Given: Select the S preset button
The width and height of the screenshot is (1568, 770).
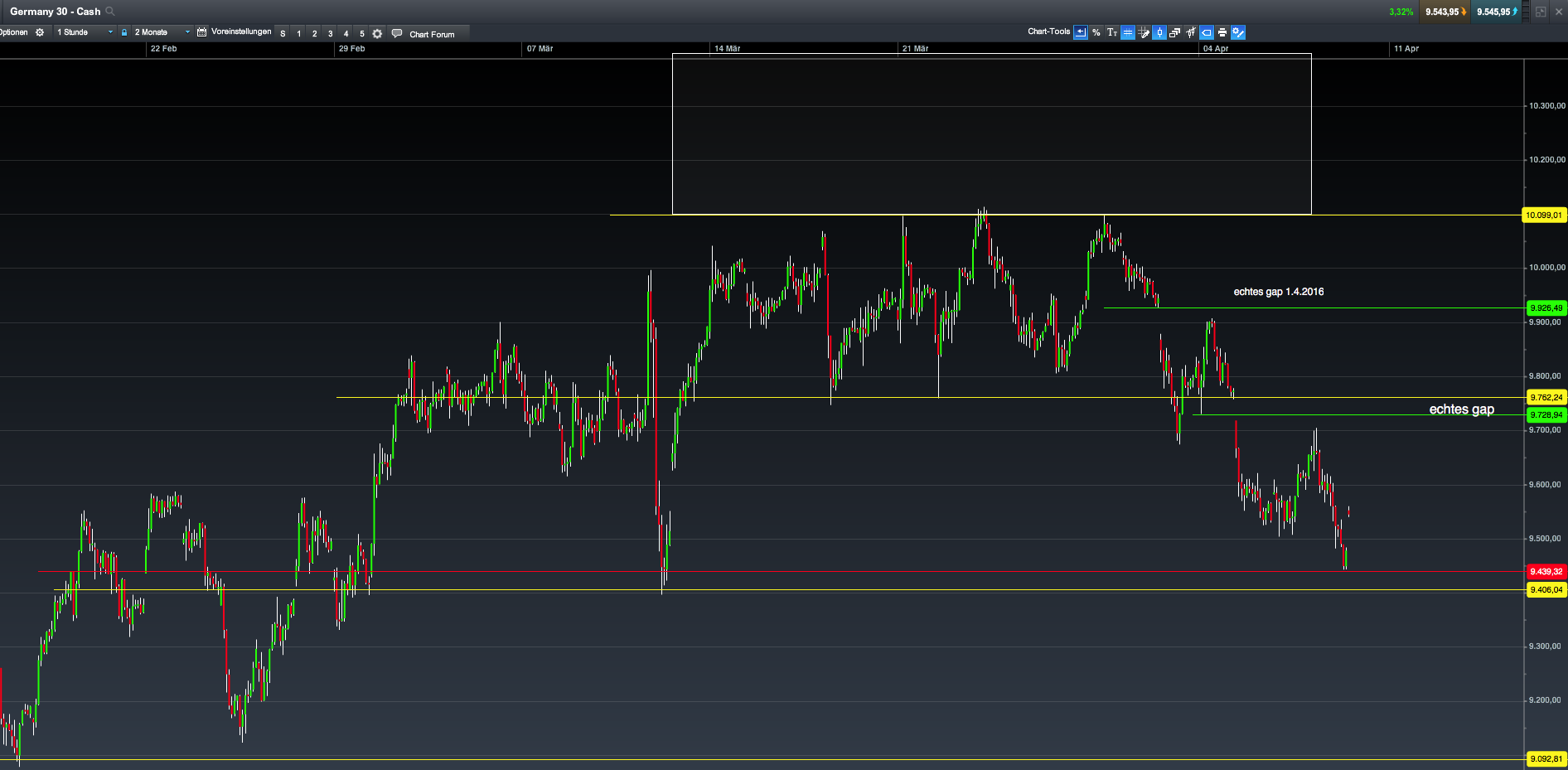Looking at the screenshot, I should pos(282,34).
